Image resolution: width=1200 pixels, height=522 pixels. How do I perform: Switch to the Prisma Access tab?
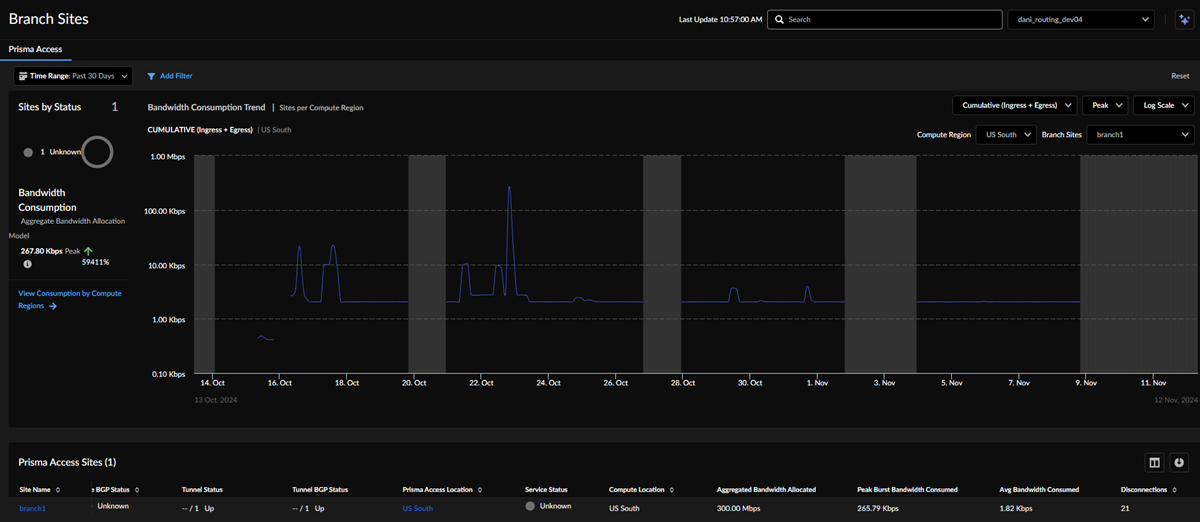tap(35, 49)
